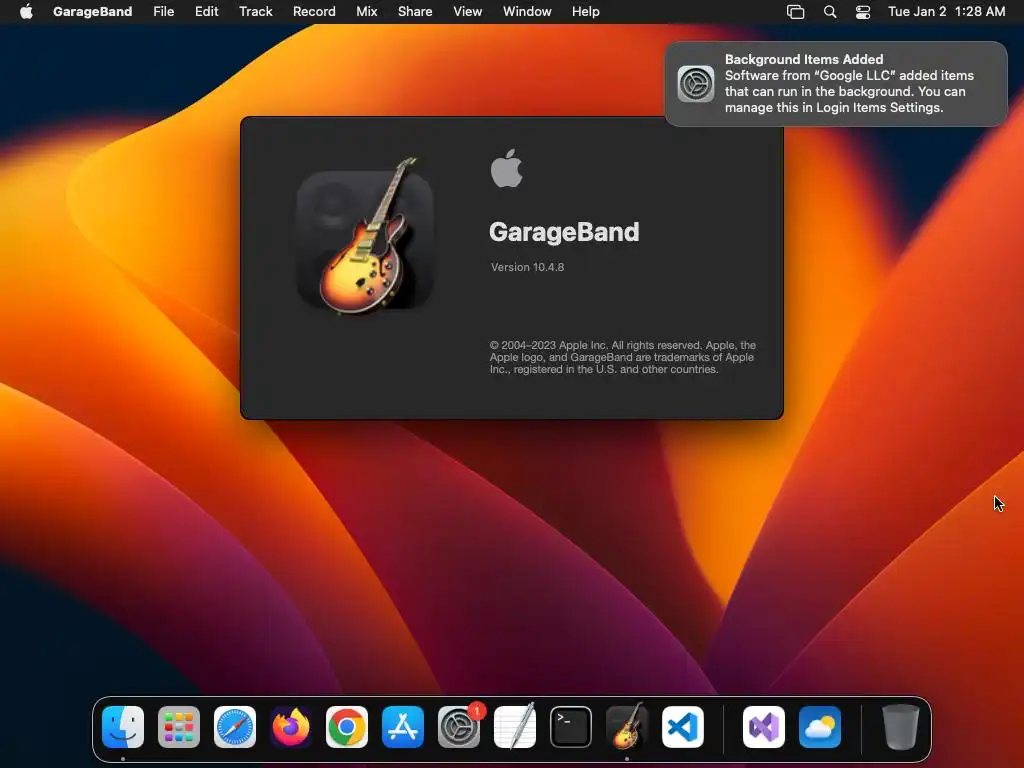Click the System Settings icon in notification
The image size is (1024, 768).
click(696, 84)
